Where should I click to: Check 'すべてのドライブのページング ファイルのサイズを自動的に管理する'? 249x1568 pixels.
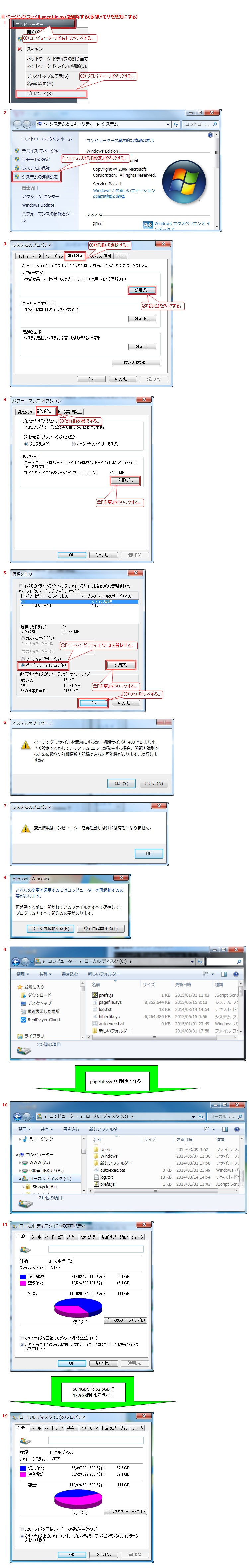point(21,586)
